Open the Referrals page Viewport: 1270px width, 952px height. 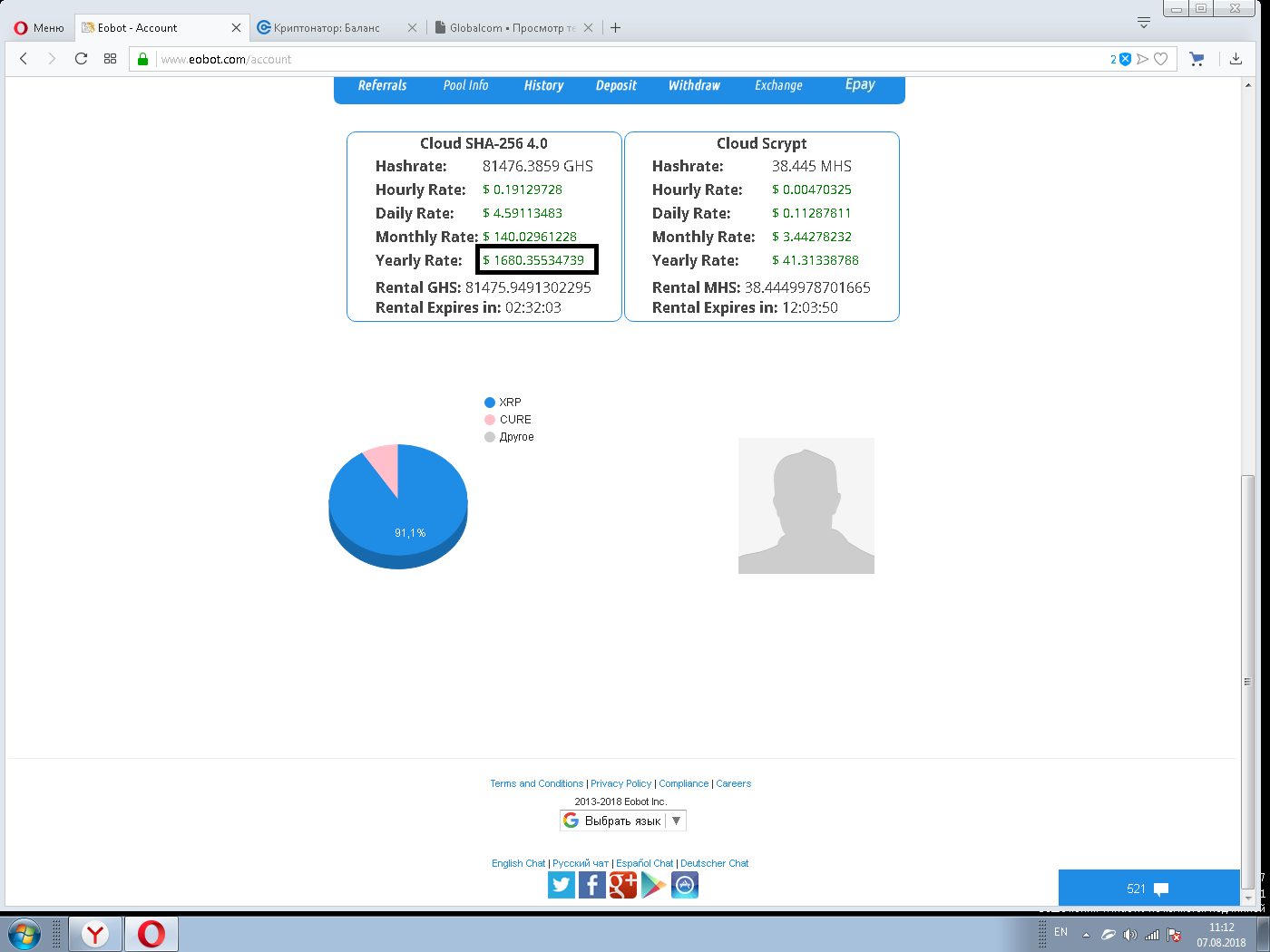coord(382,85)
